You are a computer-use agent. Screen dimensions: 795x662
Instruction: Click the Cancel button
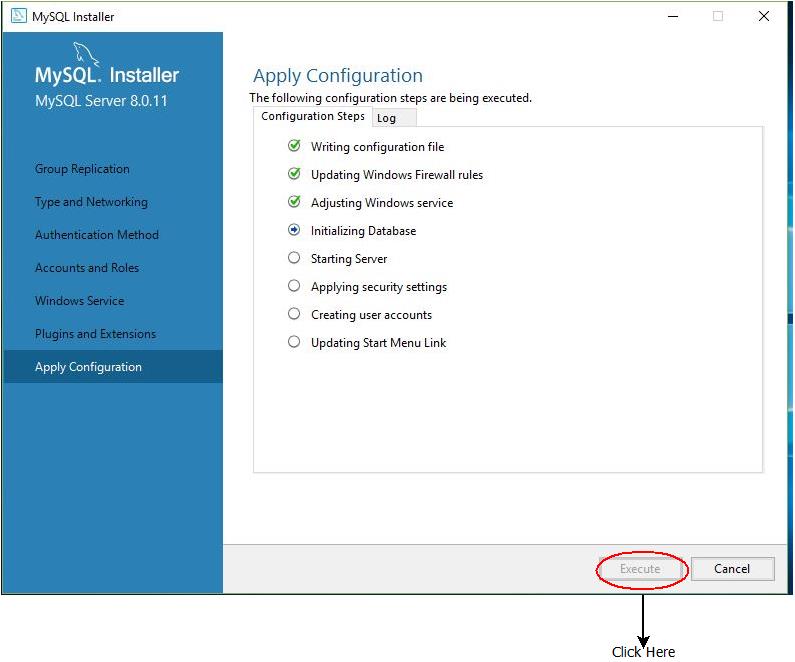732,569
